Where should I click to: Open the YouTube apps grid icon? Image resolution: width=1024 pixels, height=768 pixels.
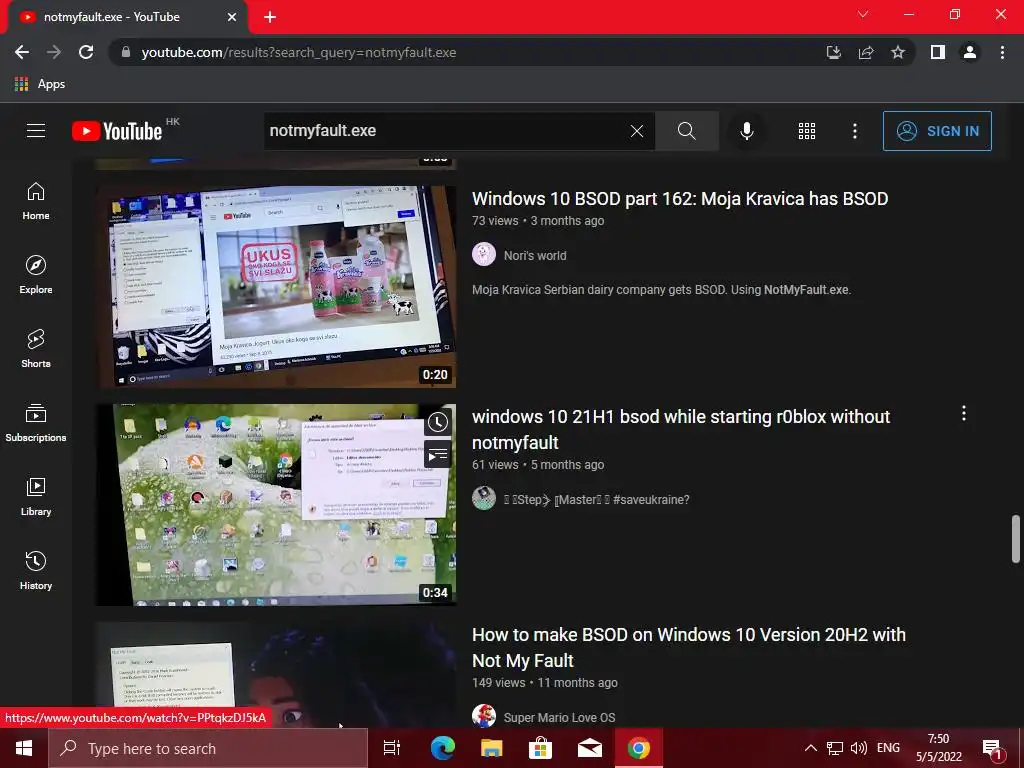(x=807, y=131)
